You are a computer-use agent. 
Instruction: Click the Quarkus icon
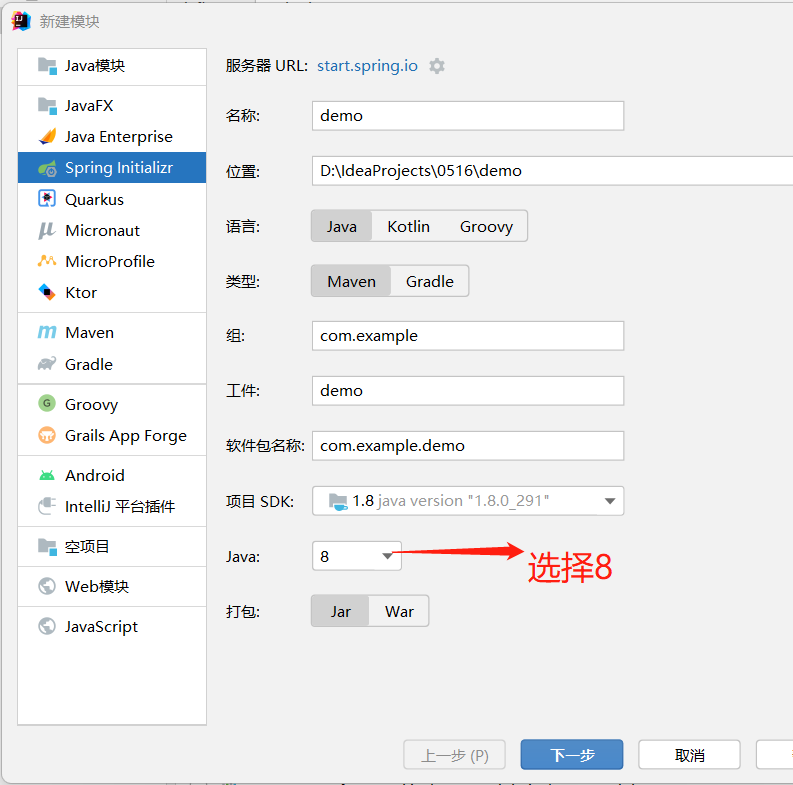[47, 199]
